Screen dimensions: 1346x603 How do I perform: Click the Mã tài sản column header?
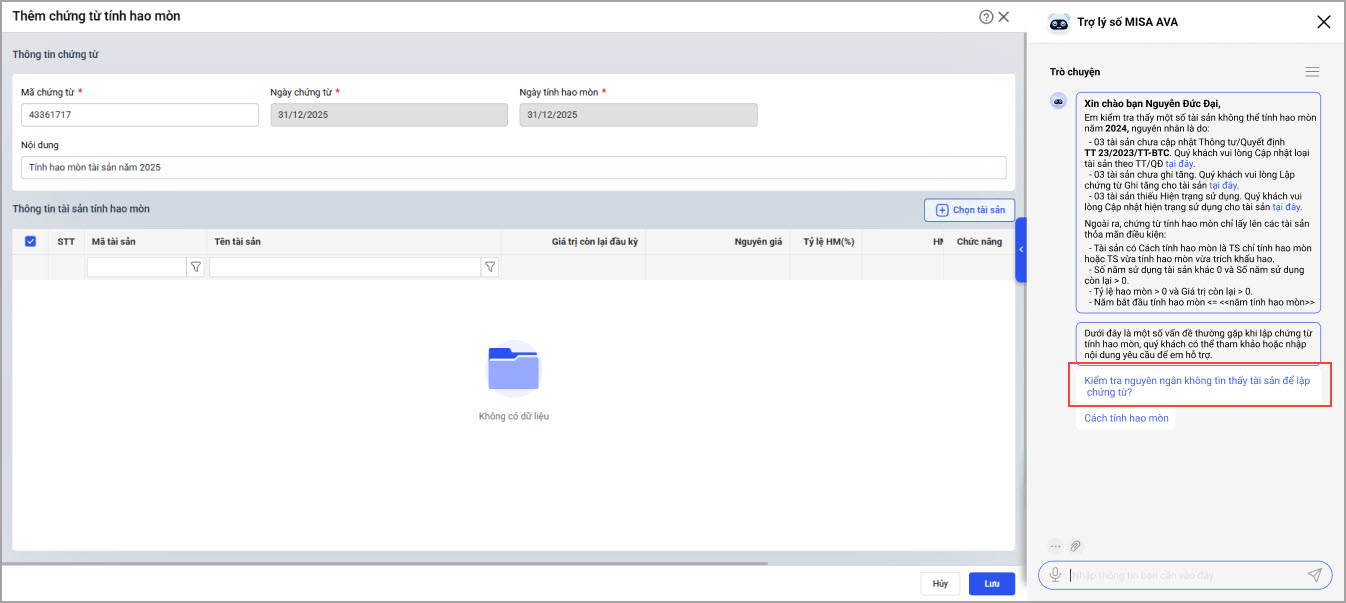coord(113,241)
